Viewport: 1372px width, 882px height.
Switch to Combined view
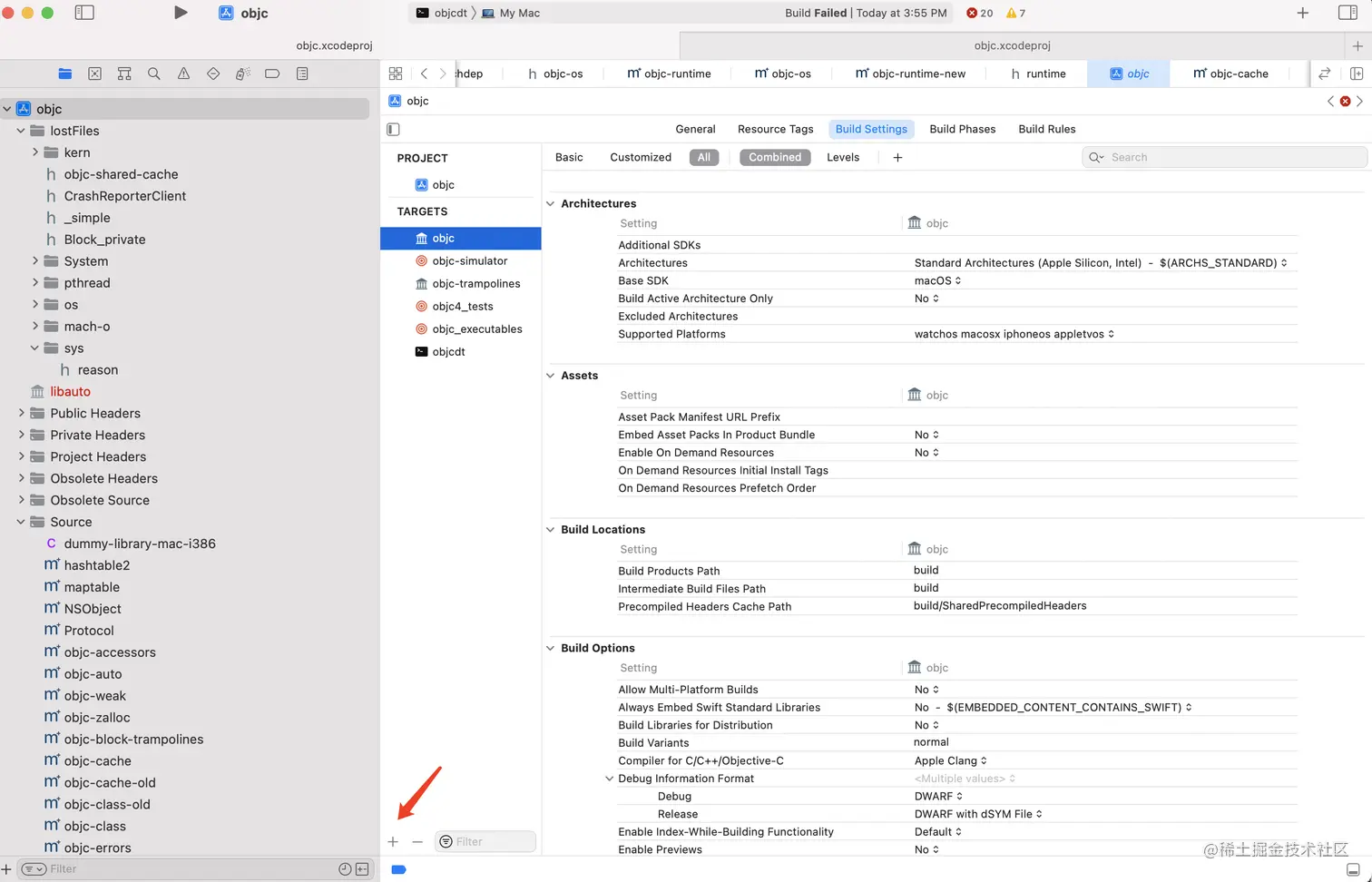[x=775, y=157]
